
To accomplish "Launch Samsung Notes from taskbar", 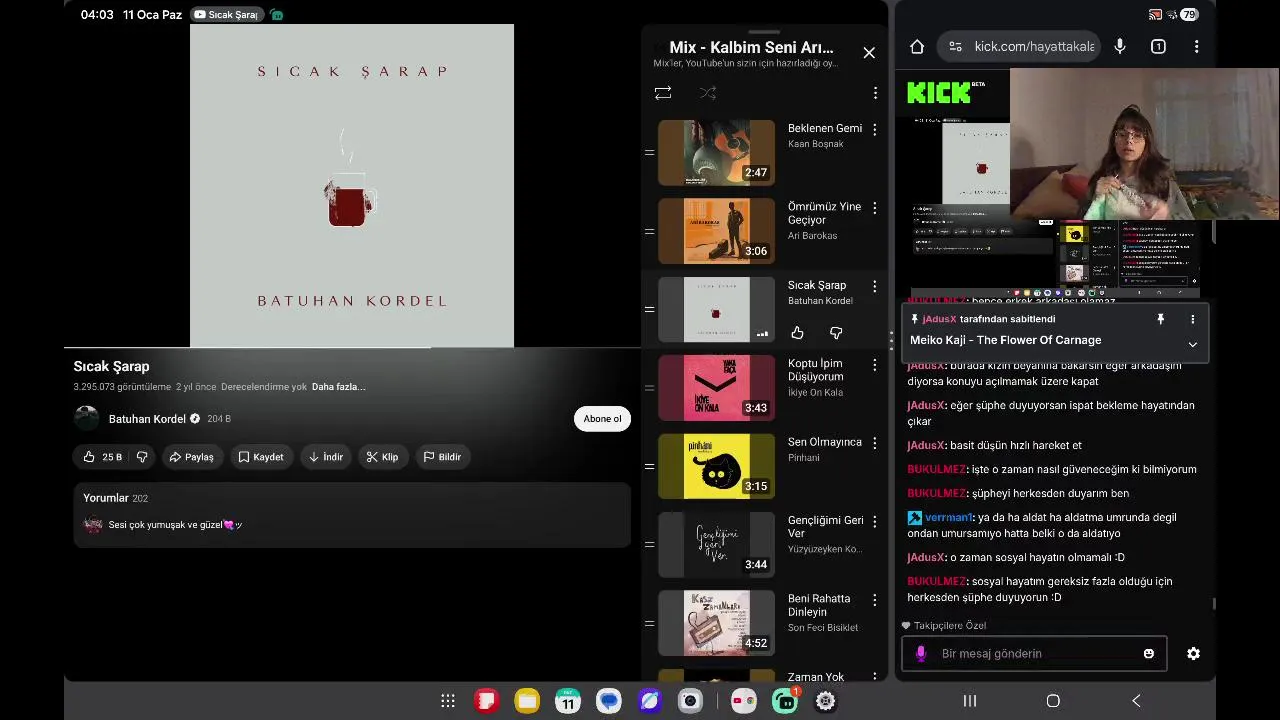I will click(486, 701).
